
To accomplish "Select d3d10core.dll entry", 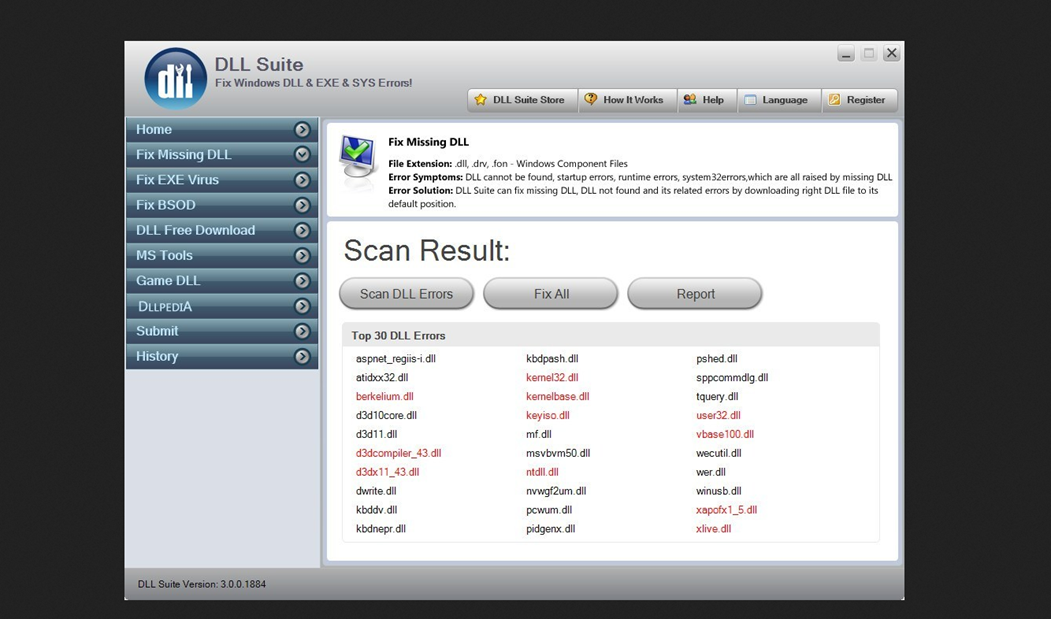I will tap(386, 415).
